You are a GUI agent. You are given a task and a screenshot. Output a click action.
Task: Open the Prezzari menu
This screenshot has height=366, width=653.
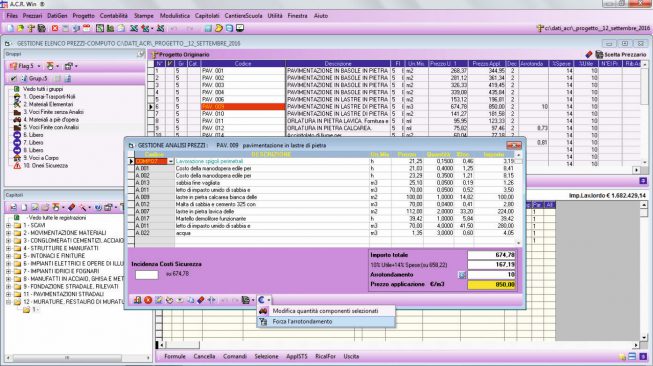coord(32,16)
